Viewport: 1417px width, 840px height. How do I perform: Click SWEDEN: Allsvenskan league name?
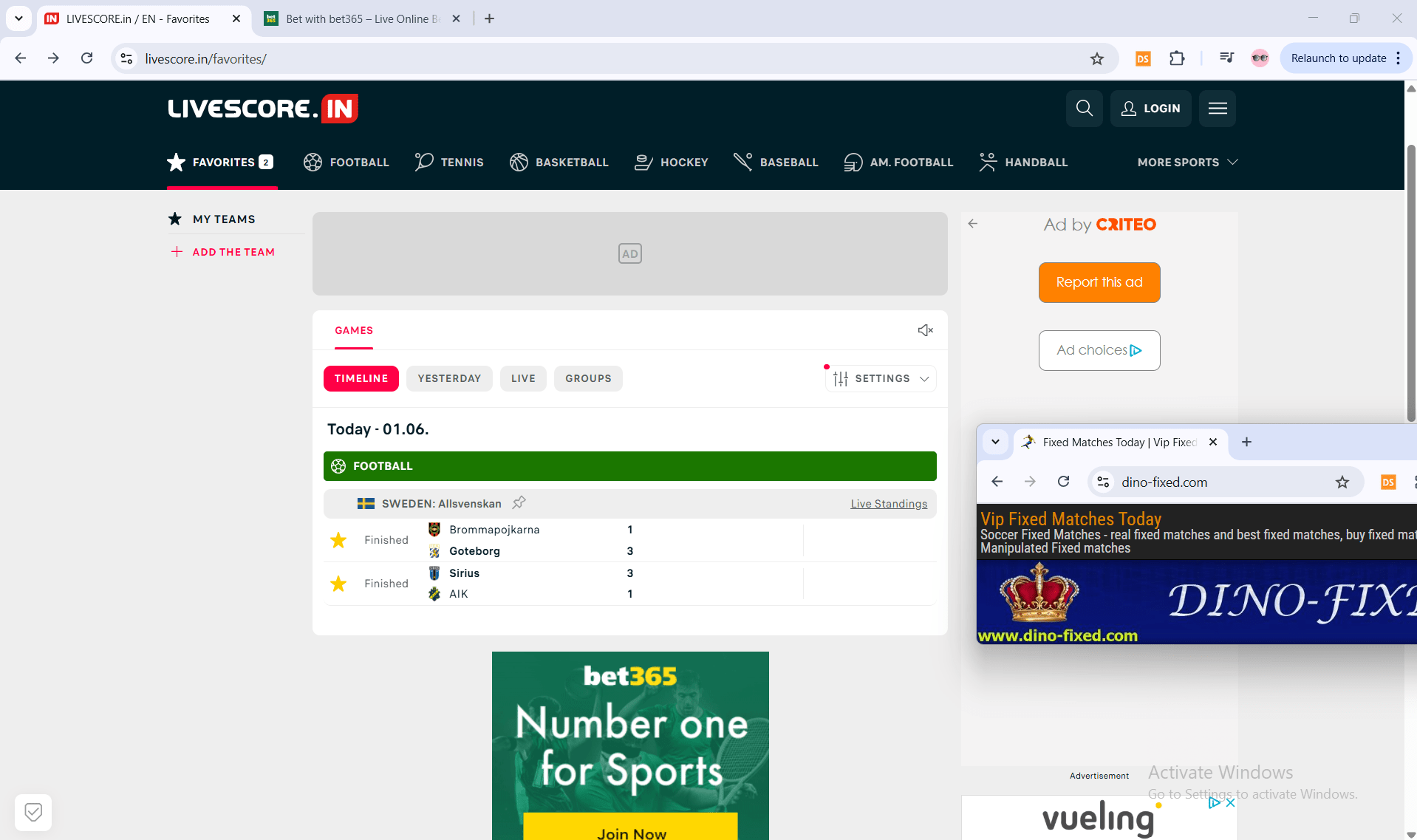pyautogui.click(x=442, y=504)
